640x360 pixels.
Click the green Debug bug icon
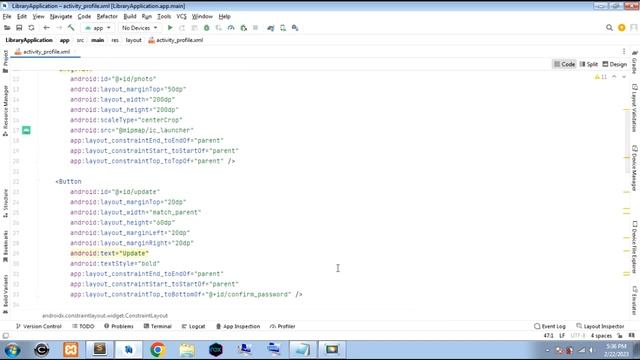(207, 28)
